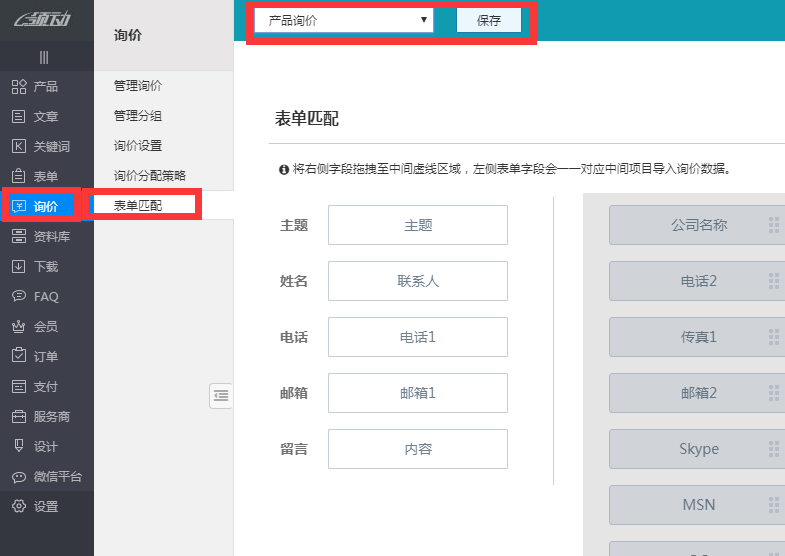Click the 微信平台 WeChat icon
The width and height of the screenshot is (785, 556).
tap(18, 477)
